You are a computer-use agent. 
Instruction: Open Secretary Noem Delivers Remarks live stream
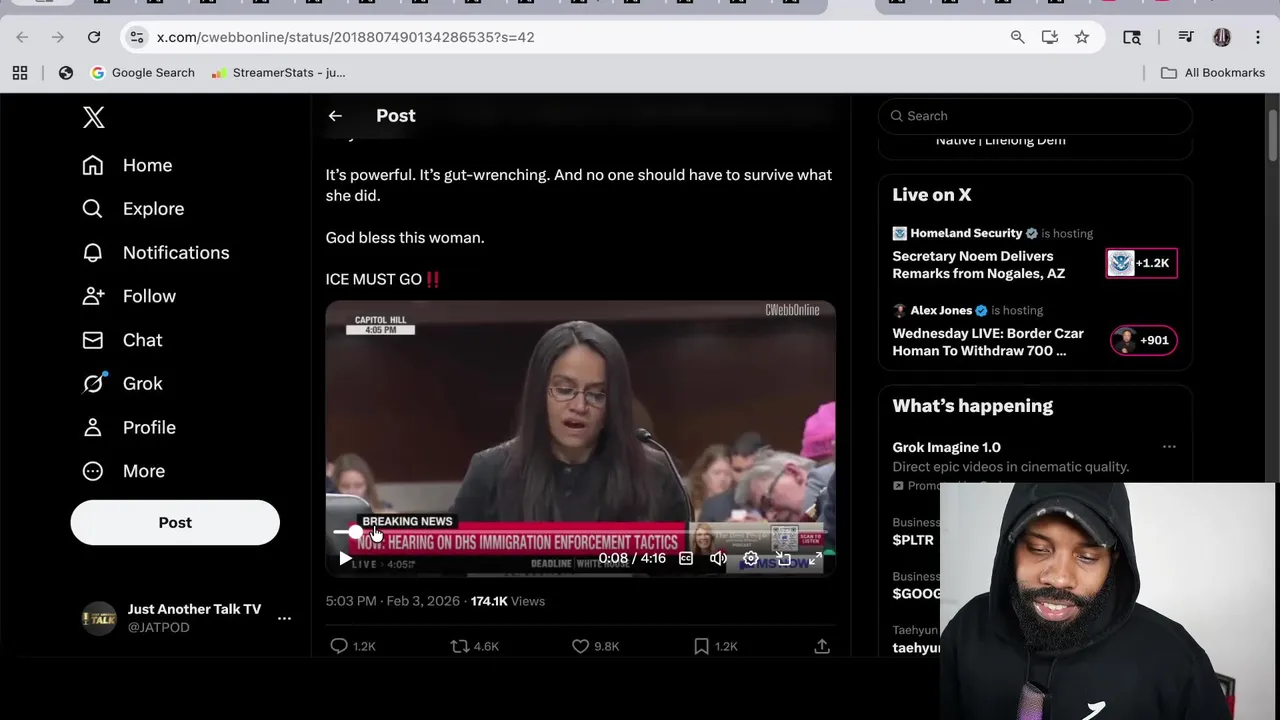click(x=978, y=265)
